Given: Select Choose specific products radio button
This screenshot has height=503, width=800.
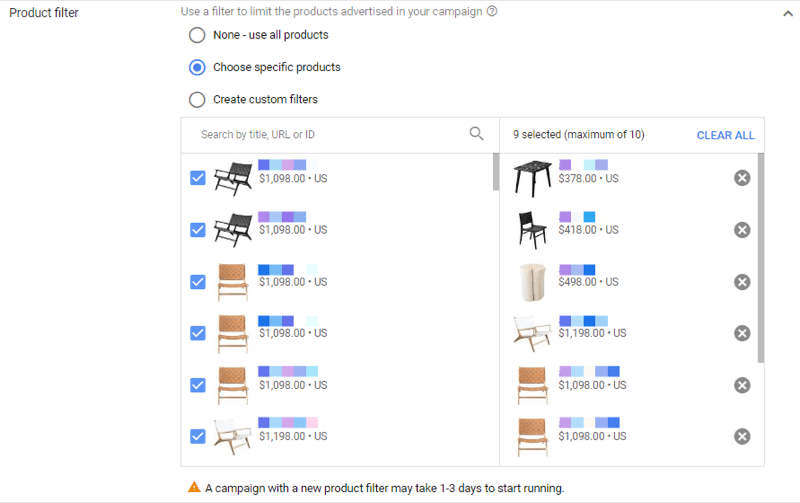Looking at the screenshot, I should point(197,67).
